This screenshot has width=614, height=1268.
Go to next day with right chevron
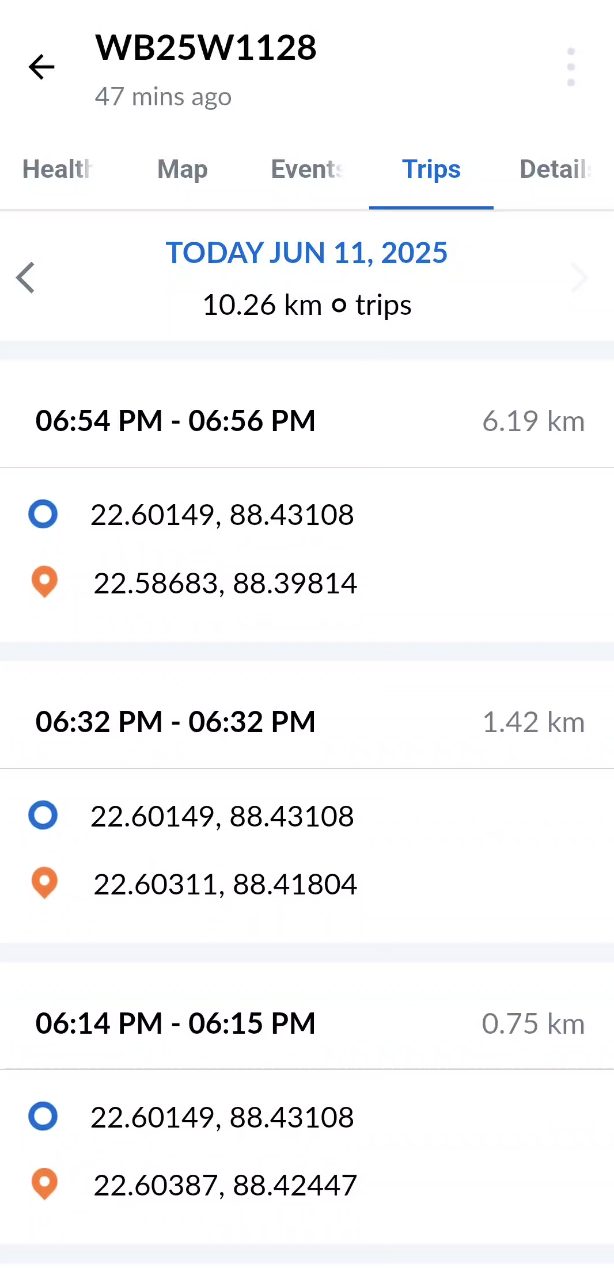[x=579, y=277]
